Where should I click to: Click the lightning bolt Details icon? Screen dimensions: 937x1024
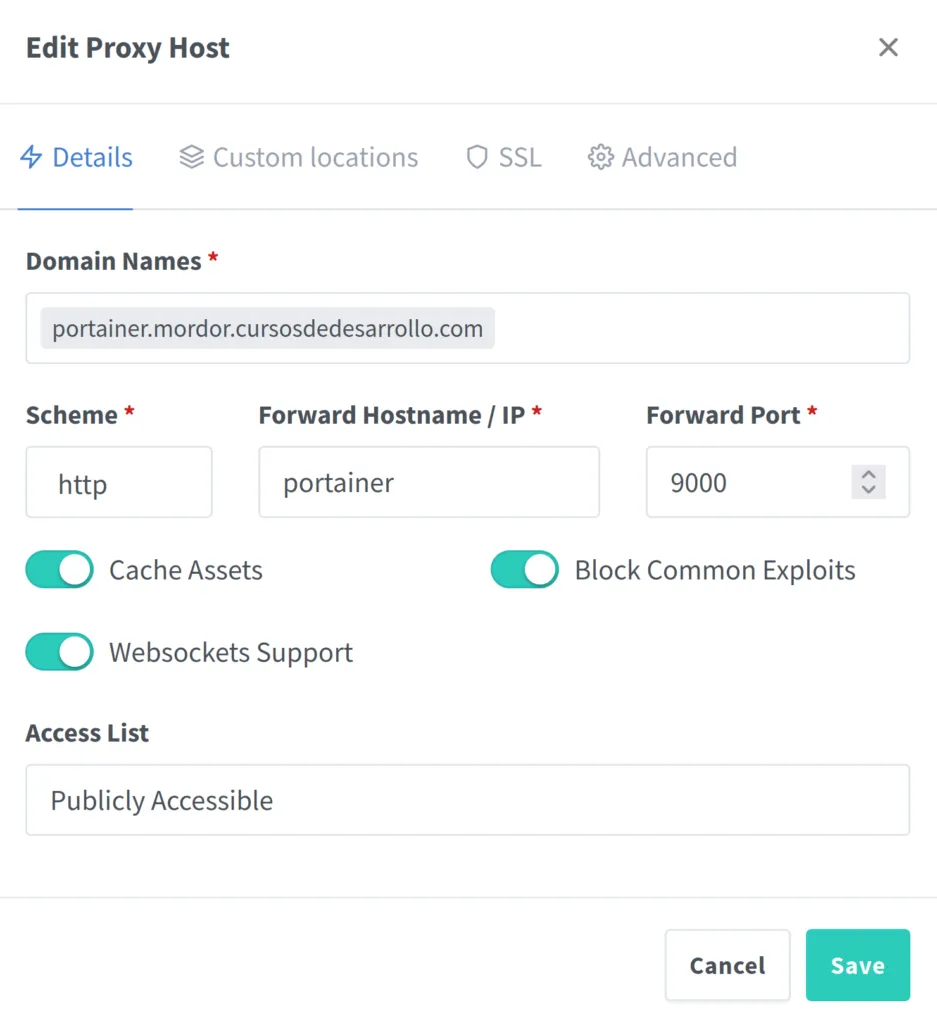[x=32, y=158]
